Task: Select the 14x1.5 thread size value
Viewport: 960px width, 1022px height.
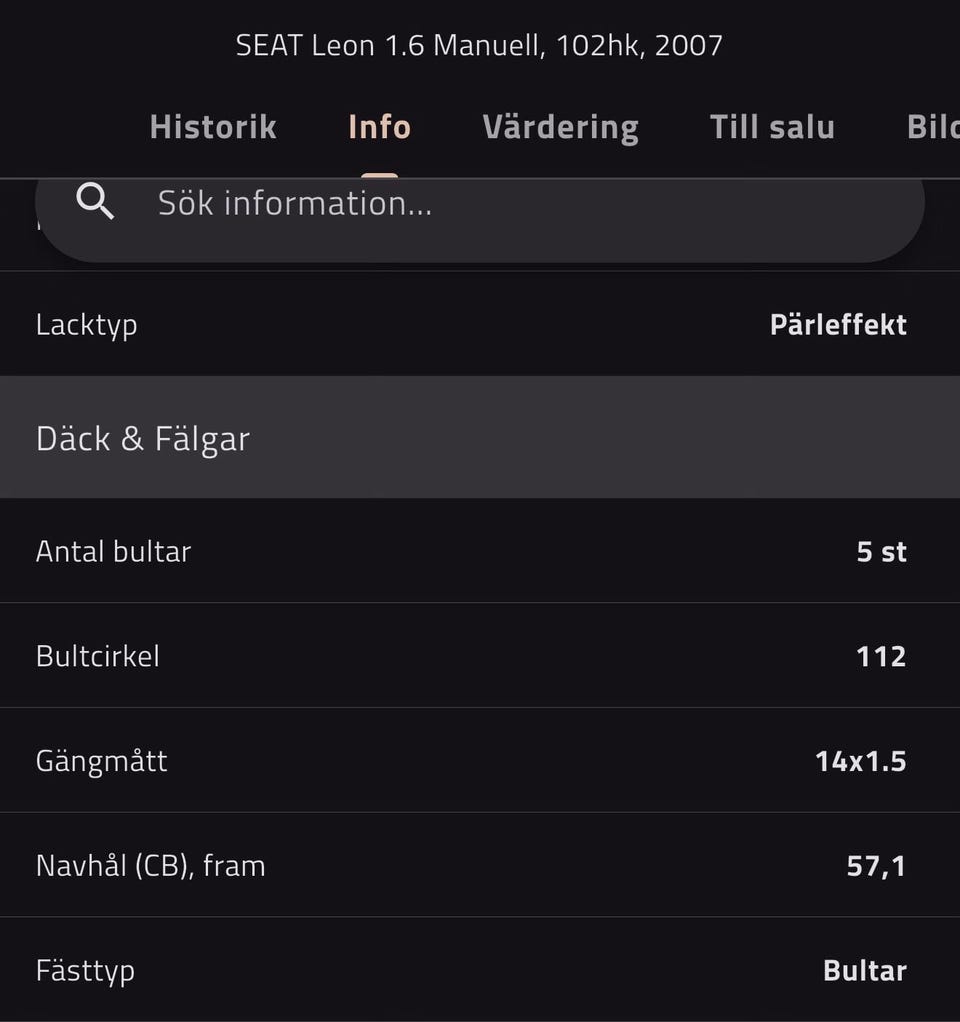Action: click(860, 761)
